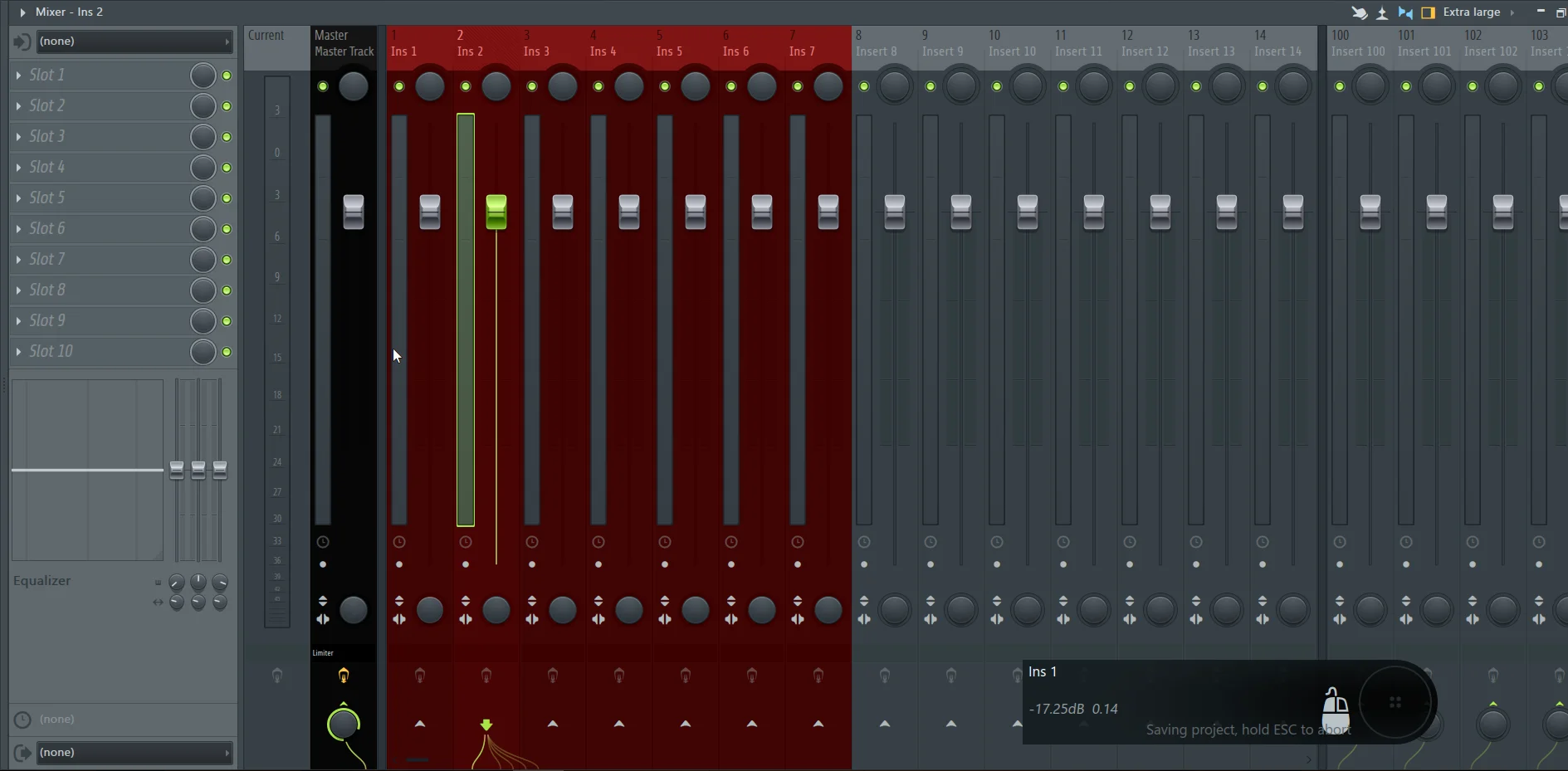The image size is (1568, 771).
Task: Click the Ins 1 invert phase arrows icon
Action: click(399, 601)
